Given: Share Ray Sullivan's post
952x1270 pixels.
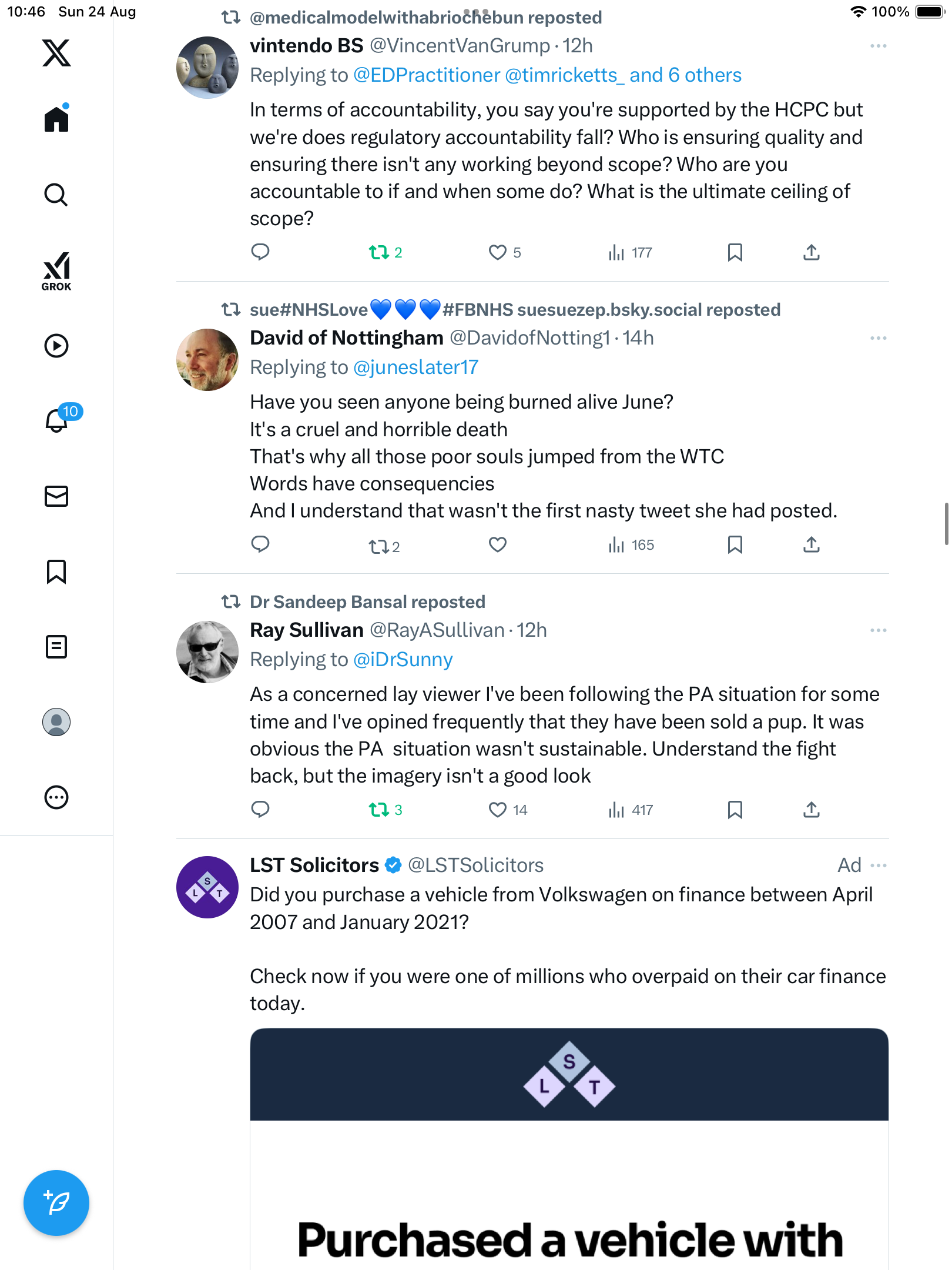Looking at the screenshot, I should 811,810.
